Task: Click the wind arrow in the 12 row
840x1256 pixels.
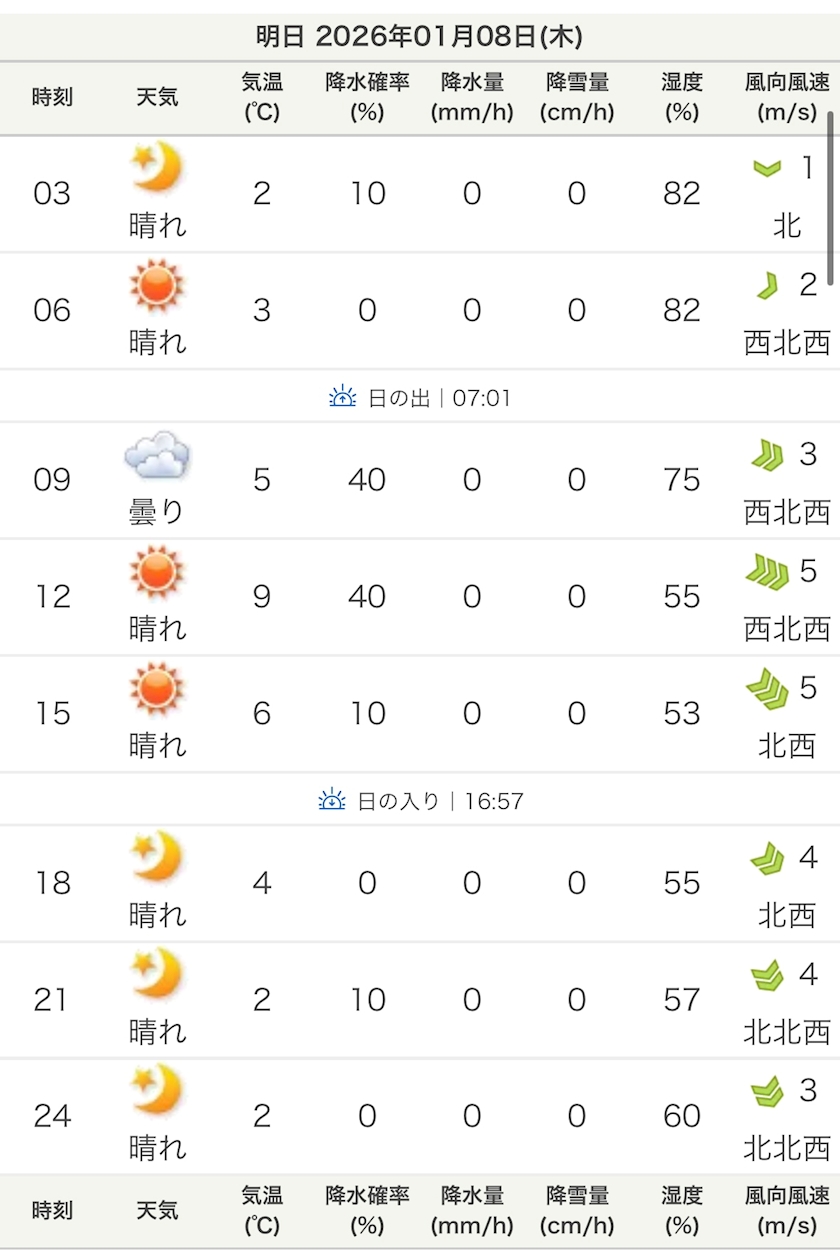Action: pyautogui.click(x=767, y=572)
